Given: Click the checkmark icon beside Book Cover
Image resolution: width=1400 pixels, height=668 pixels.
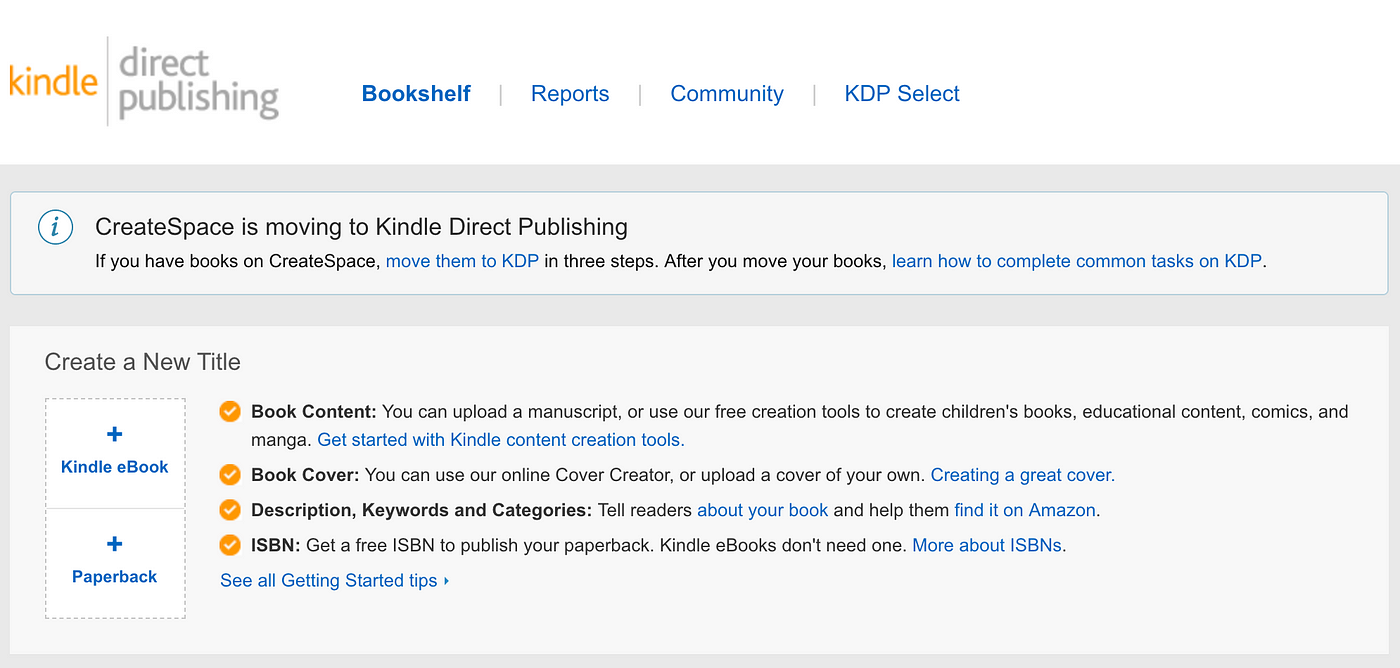Looking at the screenshot, I should pyautogui.click(x=230, y=475).
